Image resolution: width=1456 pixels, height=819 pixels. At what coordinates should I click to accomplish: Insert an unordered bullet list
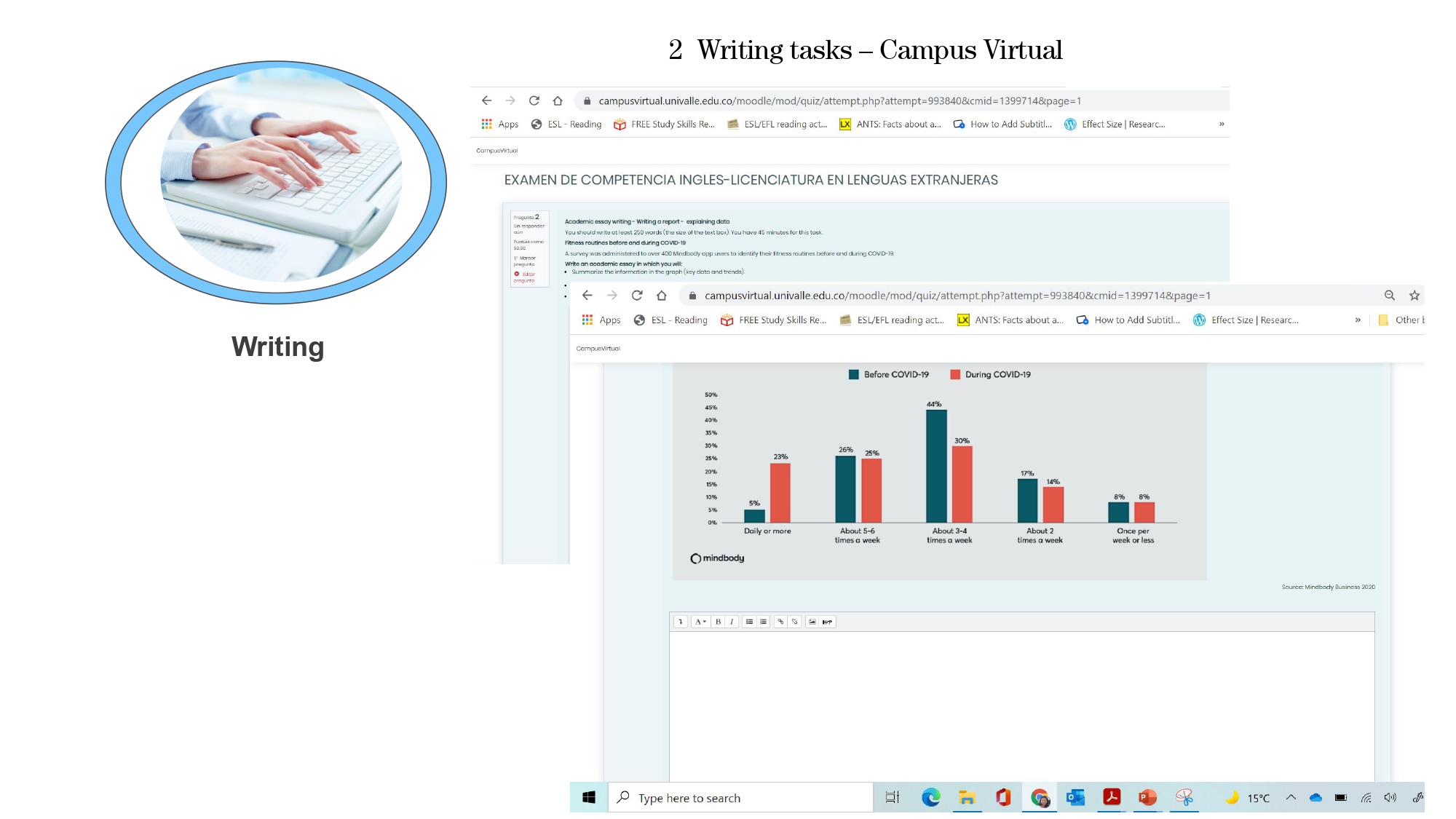(x=749, y=622)
